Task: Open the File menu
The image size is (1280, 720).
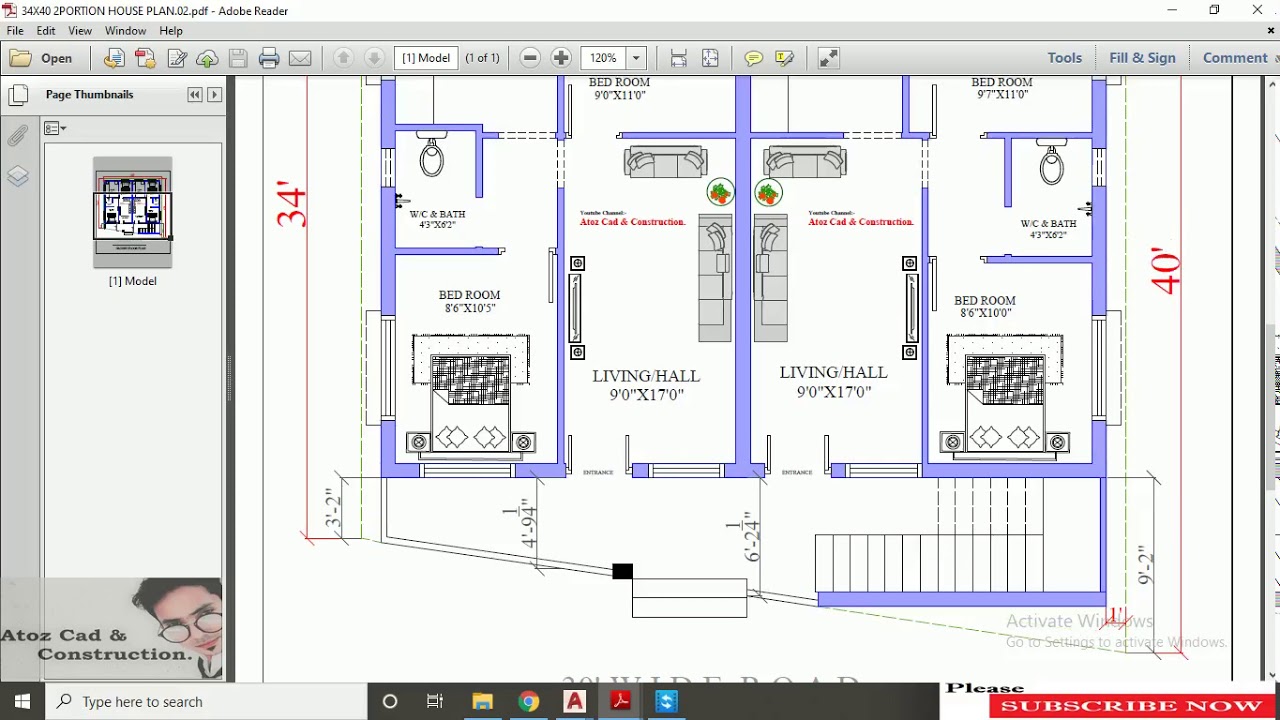Action: coord(15,31)
